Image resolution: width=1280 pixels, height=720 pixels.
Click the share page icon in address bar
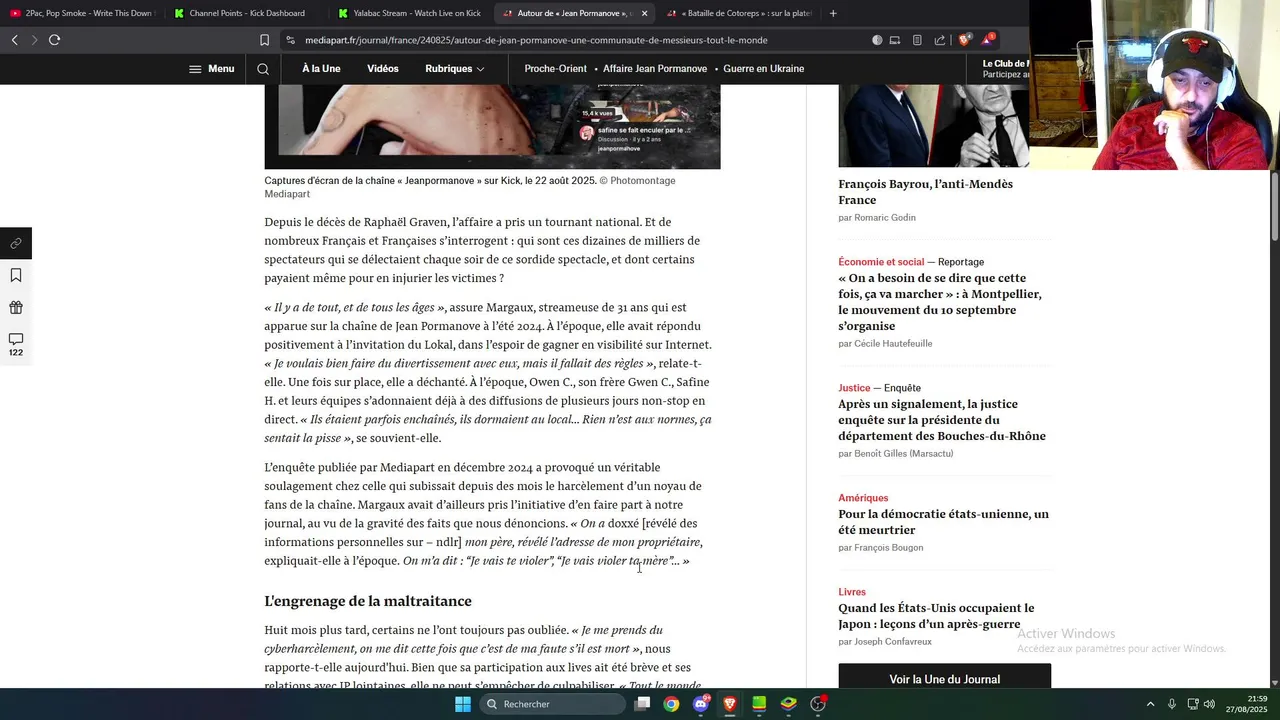coord(940,40)
